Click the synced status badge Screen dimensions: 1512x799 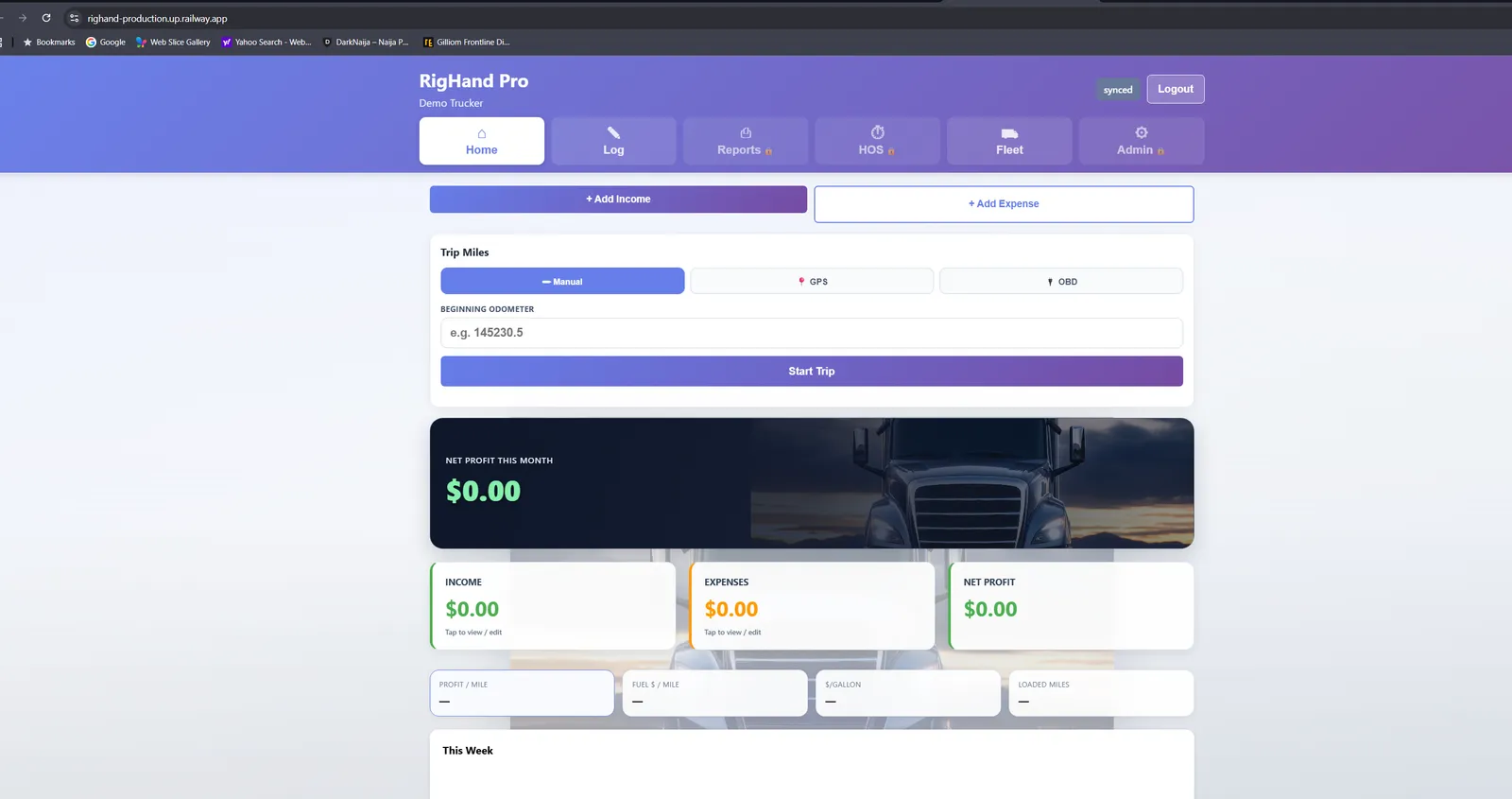1118,90
